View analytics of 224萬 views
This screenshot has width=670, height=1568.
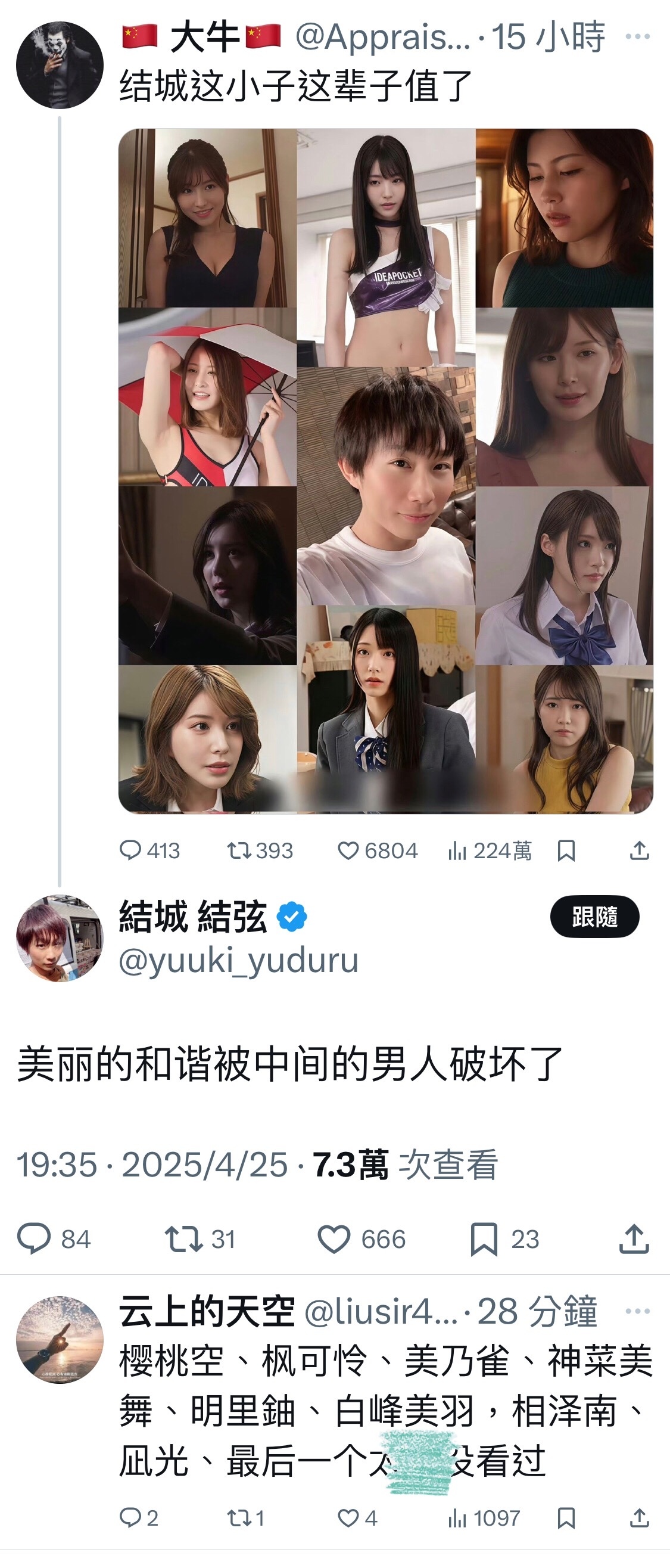tap(490, 850)
